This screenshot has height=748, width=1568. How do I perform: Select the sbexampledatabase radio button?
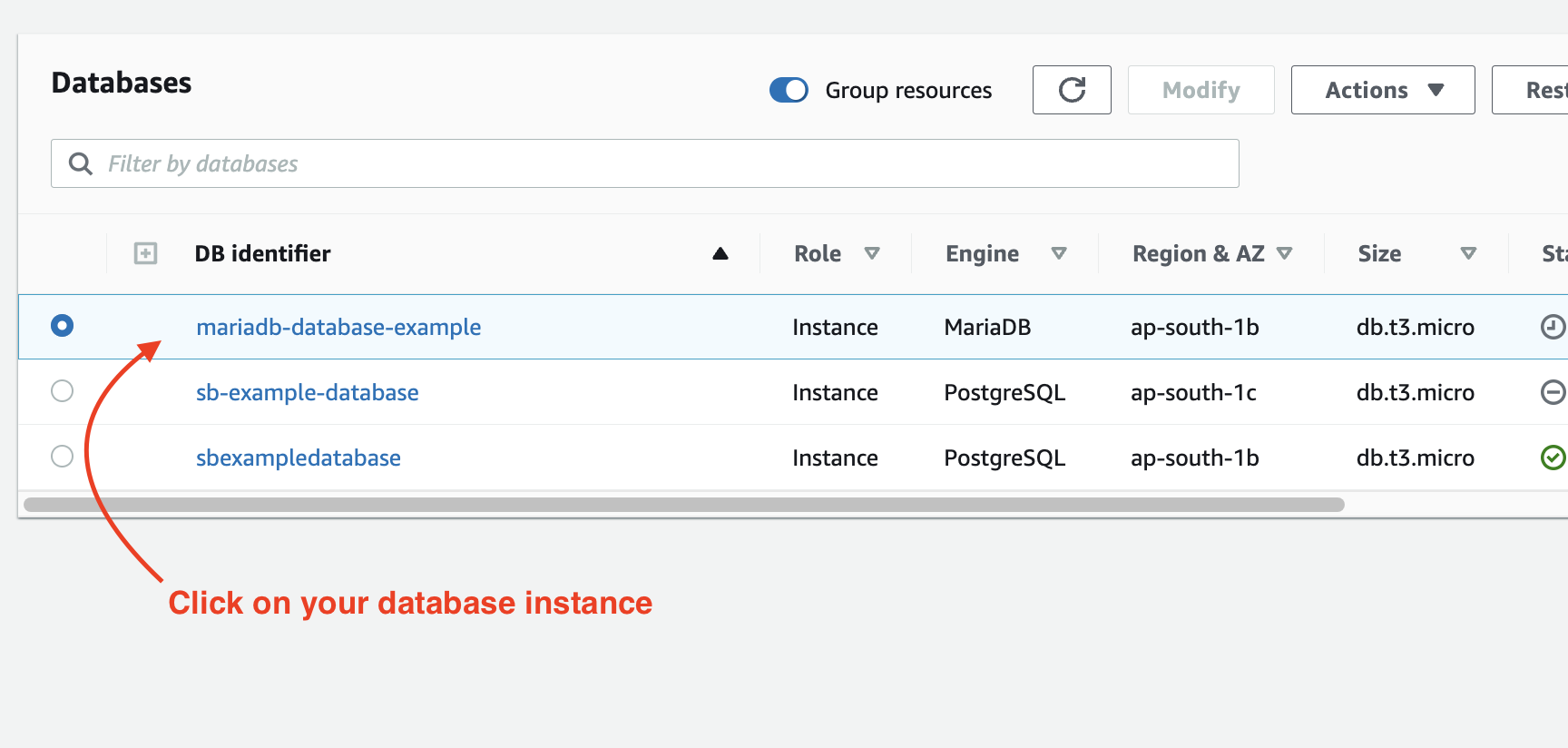click(x=63, y=457)
